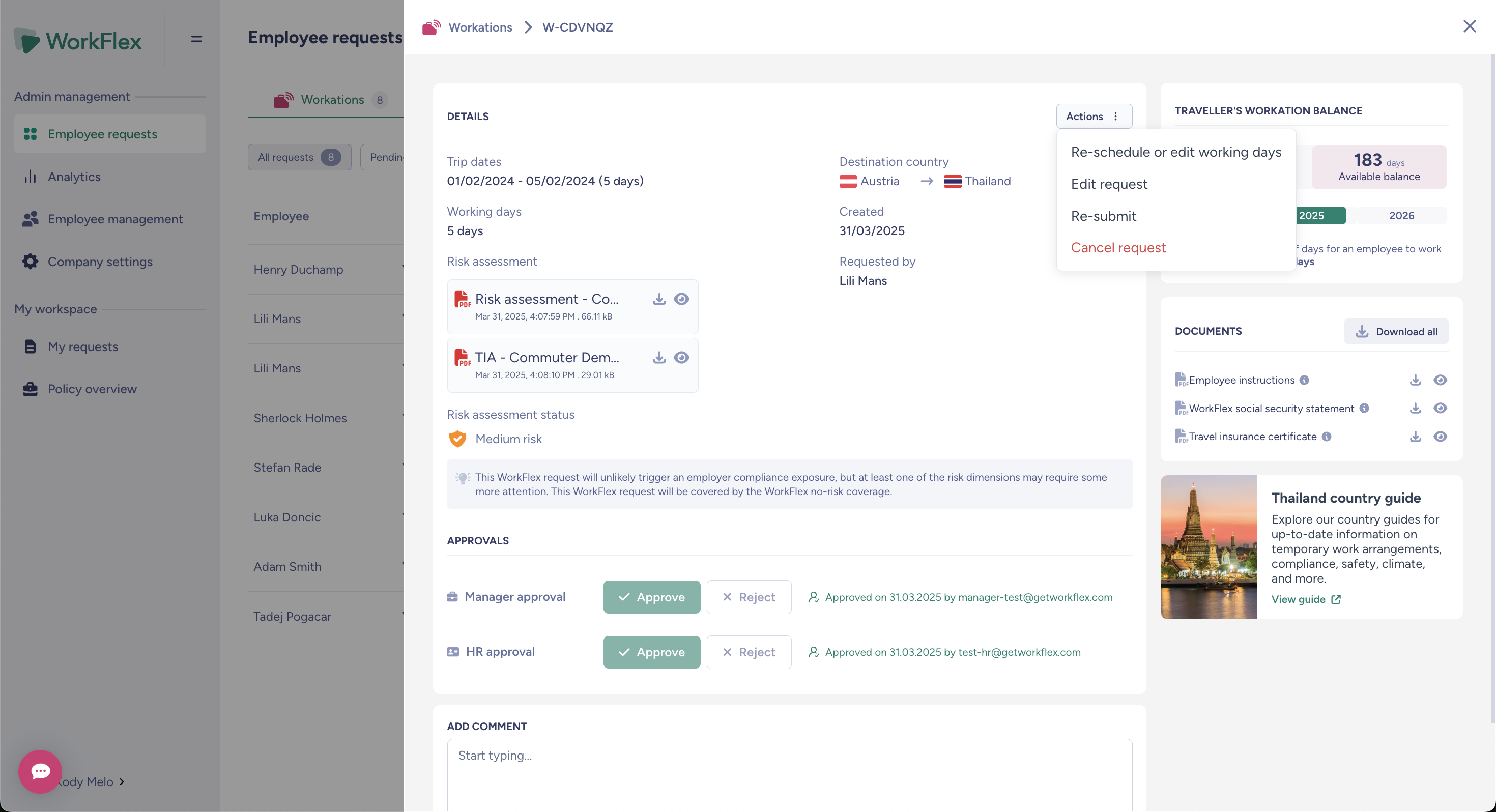Collapse the sidebar with hamburger icon
The height and width of the screenshot is (812, 1496).
(x=196, y=39)
